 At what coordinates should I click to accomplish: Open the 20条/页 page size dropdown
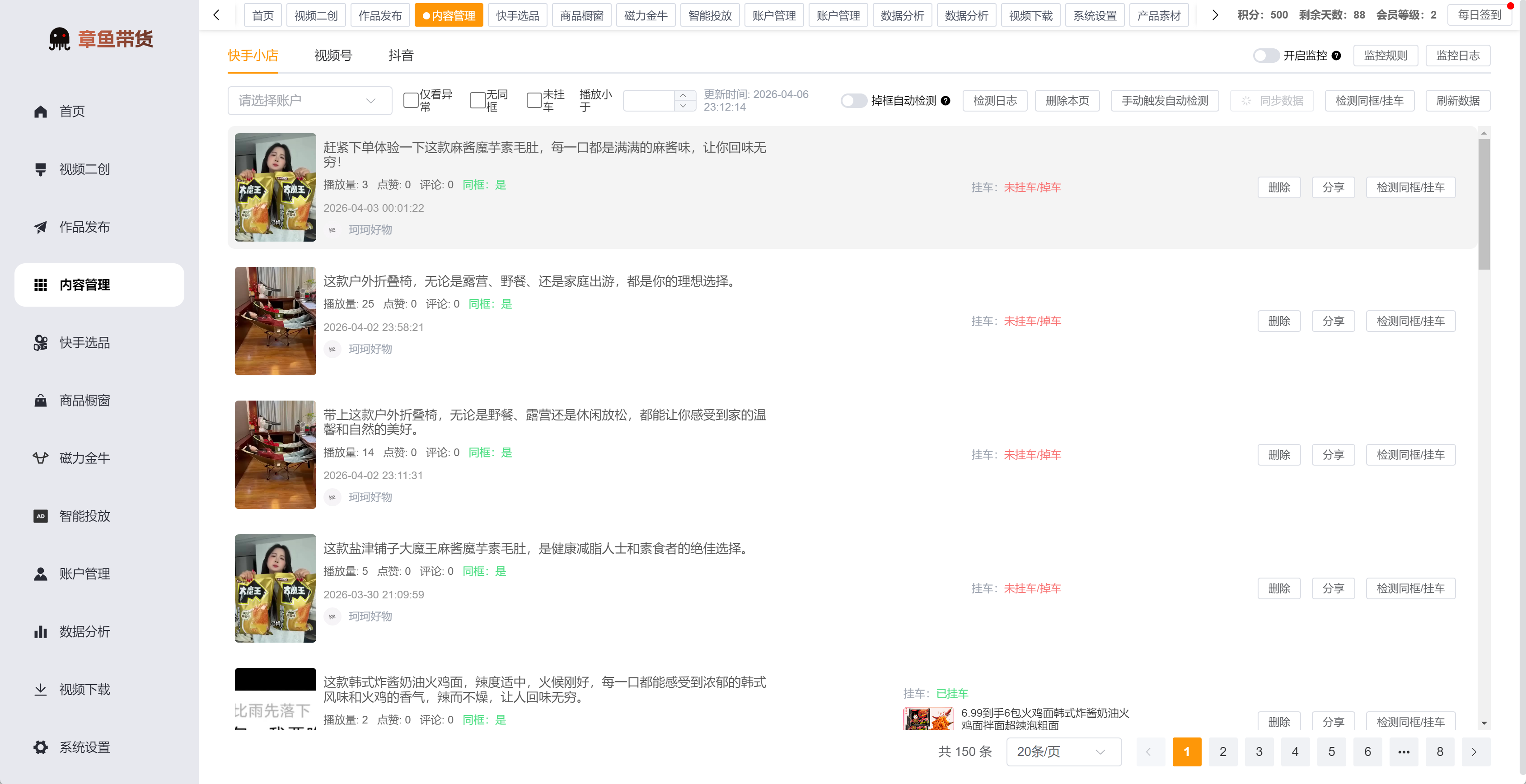(1064, 752)
